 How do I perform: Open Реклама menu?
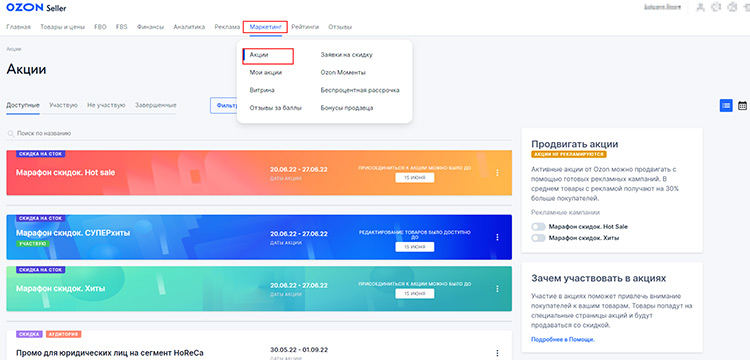[227, 27]
